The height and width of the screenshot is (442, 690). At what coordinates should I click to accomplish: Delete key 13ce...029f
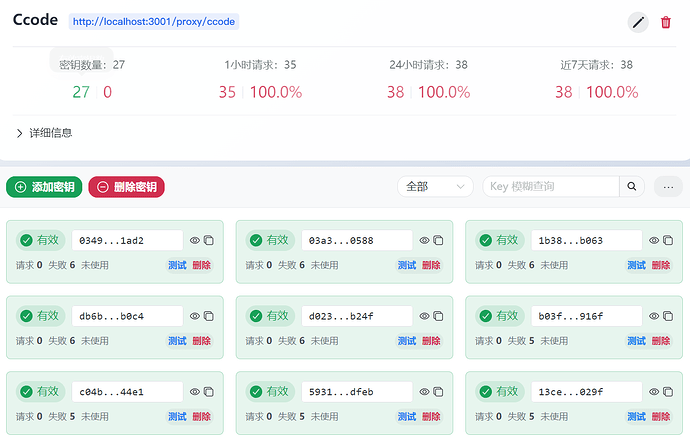coord(661,416)
